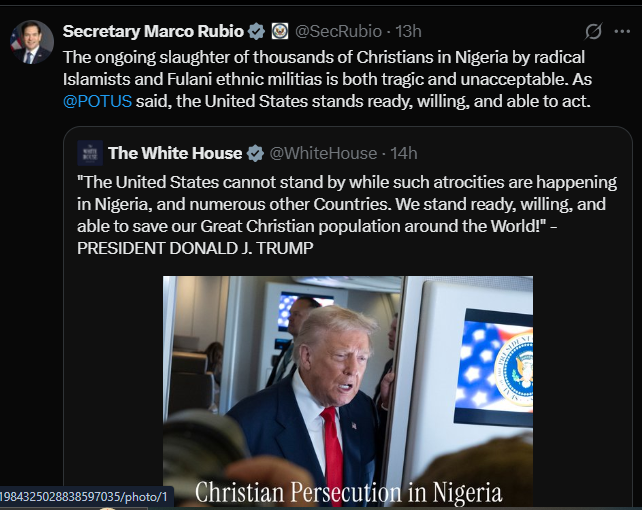Click the @SecRubio handle
Image resolution: width=642 pixels, height=510 pixels.
click(338, 32)
